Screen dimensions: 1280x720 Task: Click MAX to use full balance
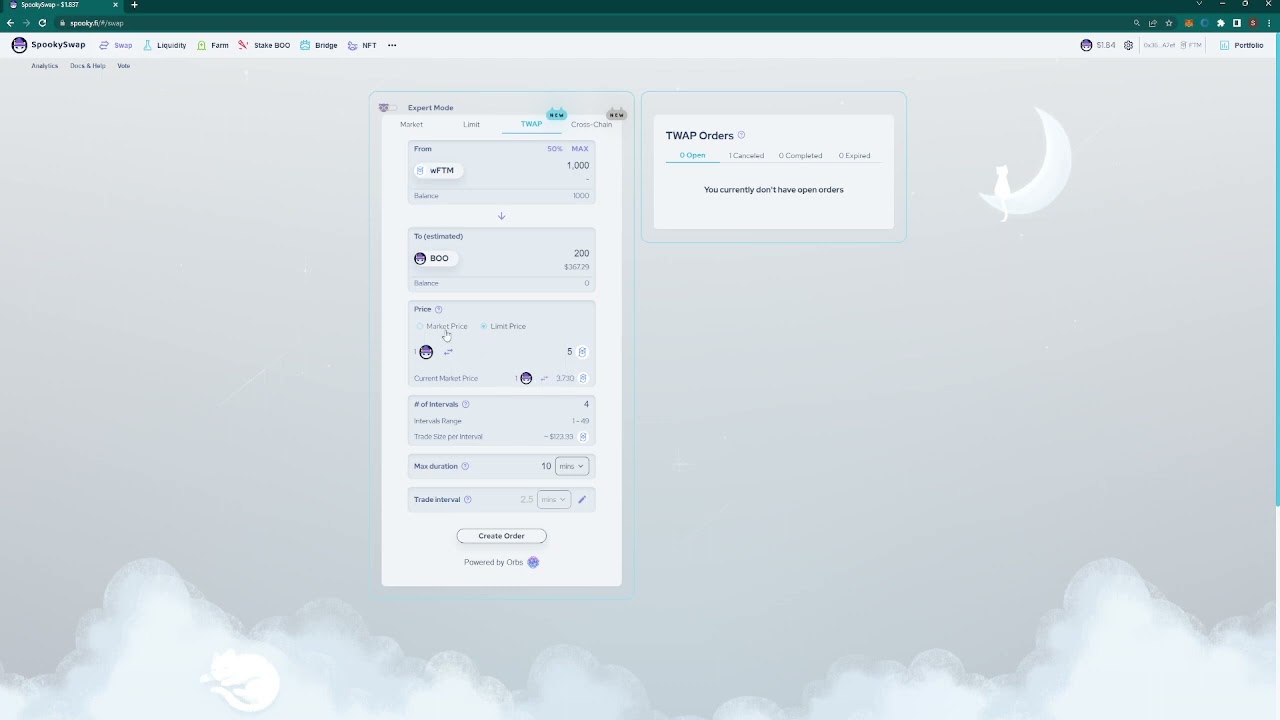pyautogui.click(x=580, y=149)
